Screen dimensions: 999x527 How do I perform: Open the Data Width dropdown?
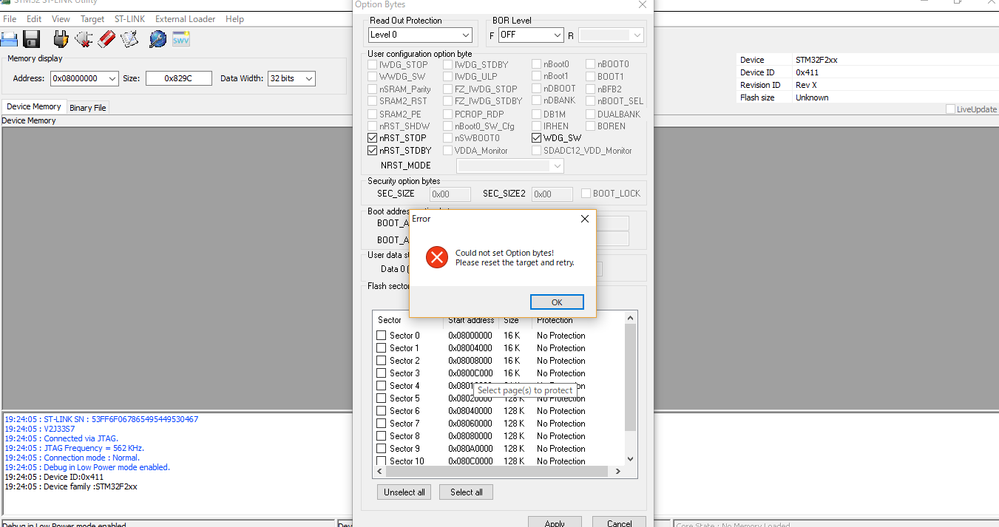tap(291, 78)
